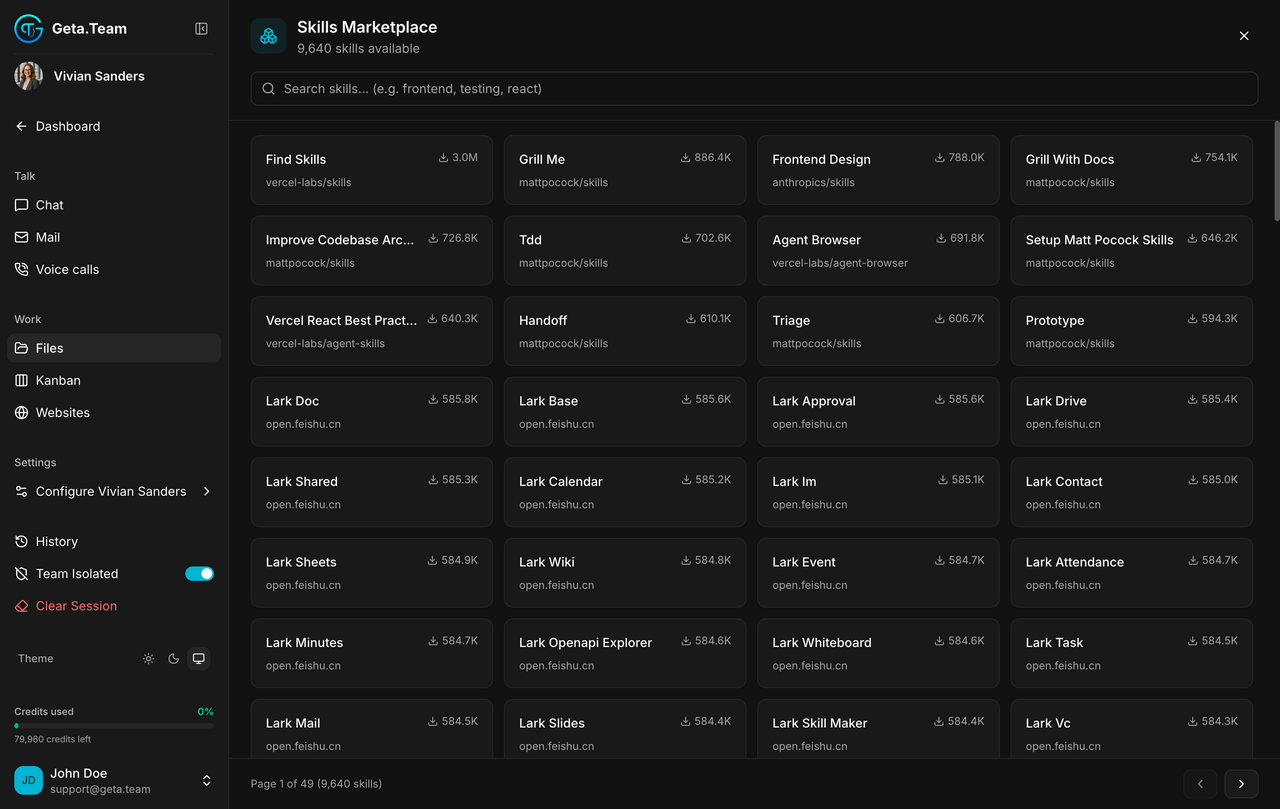Click the Dashboard back arrow icon

tap(21, 126)
